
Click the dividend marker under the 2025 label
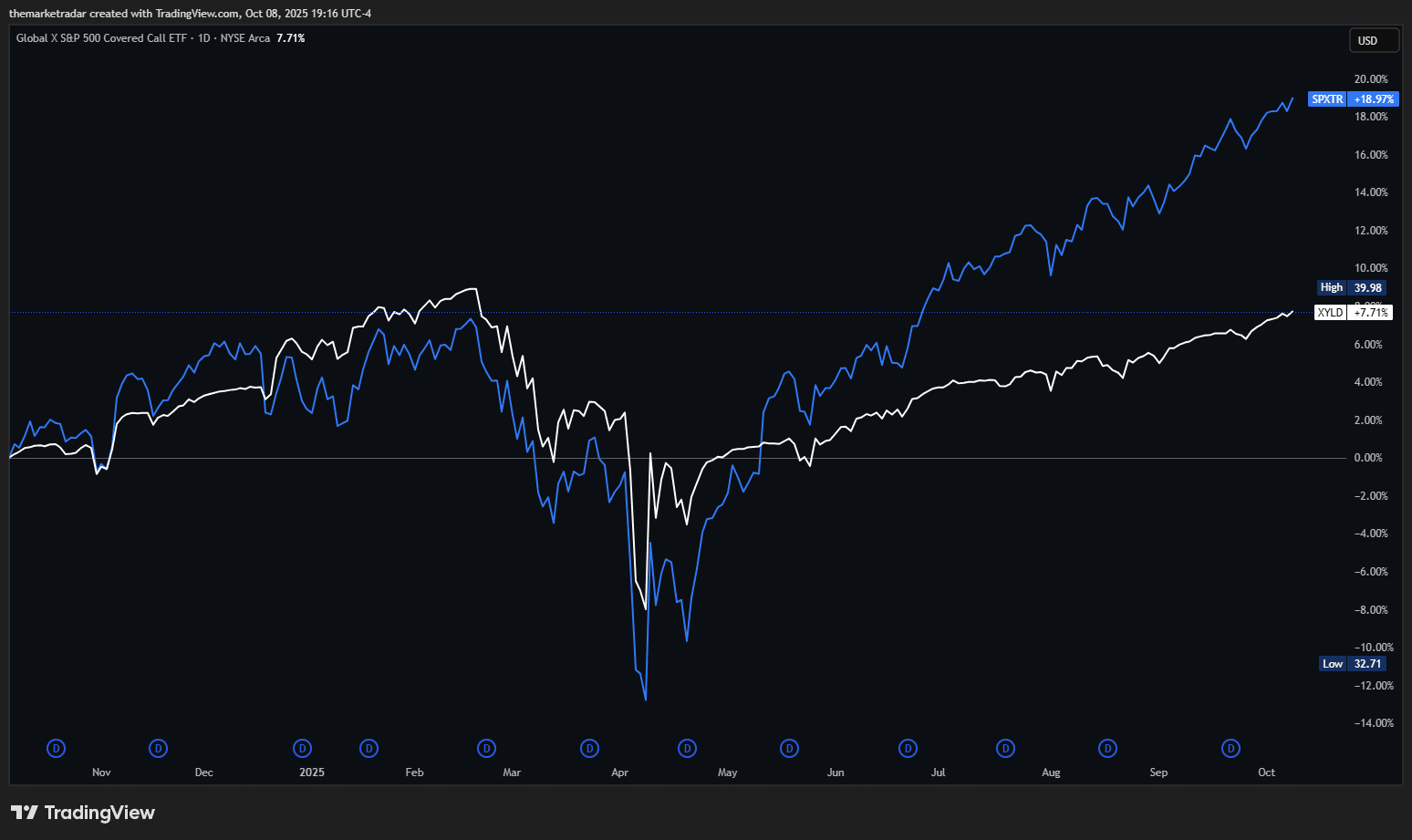pos(302,748)
